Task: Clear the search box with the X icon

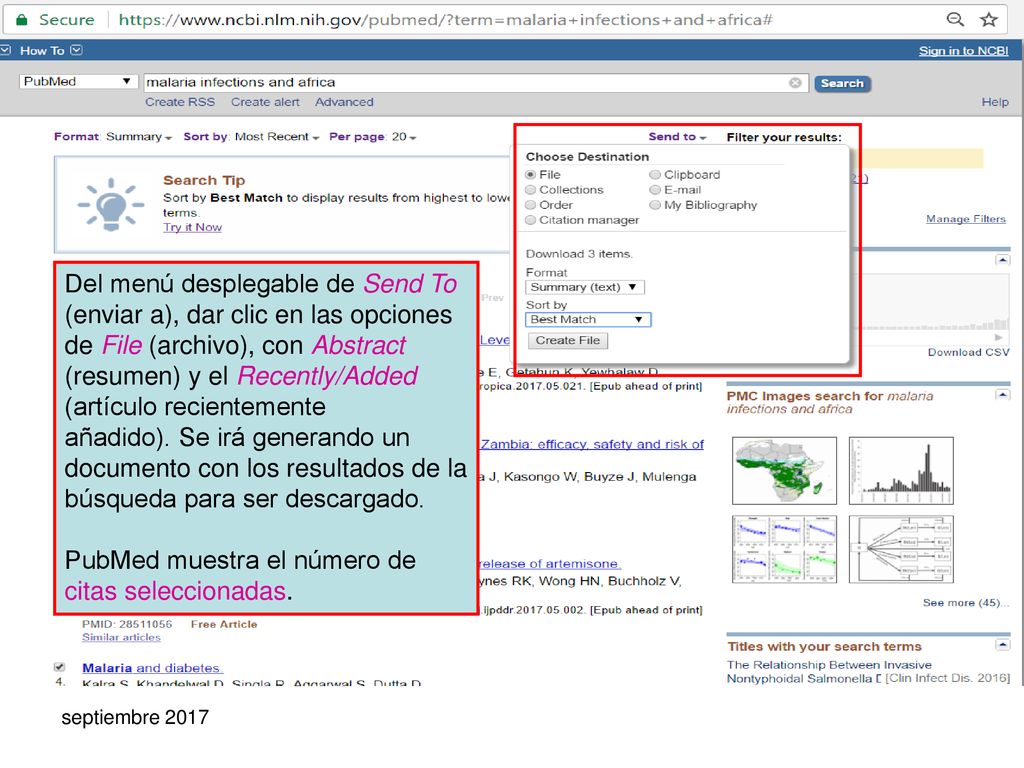Action: coord(795,83)
